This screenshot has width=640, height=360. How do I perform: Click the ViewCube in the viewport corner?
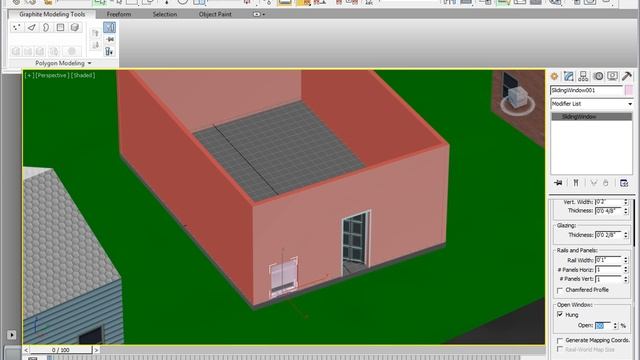tap(517, 98)
